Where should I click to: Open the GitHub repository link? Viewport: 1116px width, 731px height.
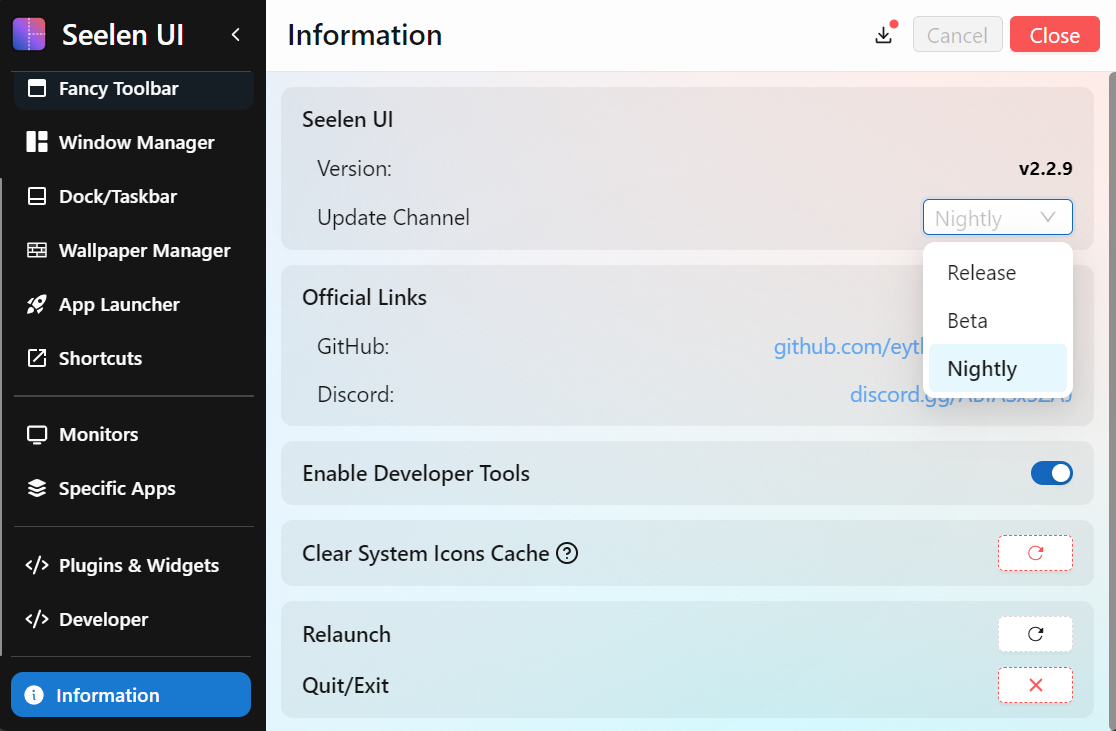coord(848,347)
